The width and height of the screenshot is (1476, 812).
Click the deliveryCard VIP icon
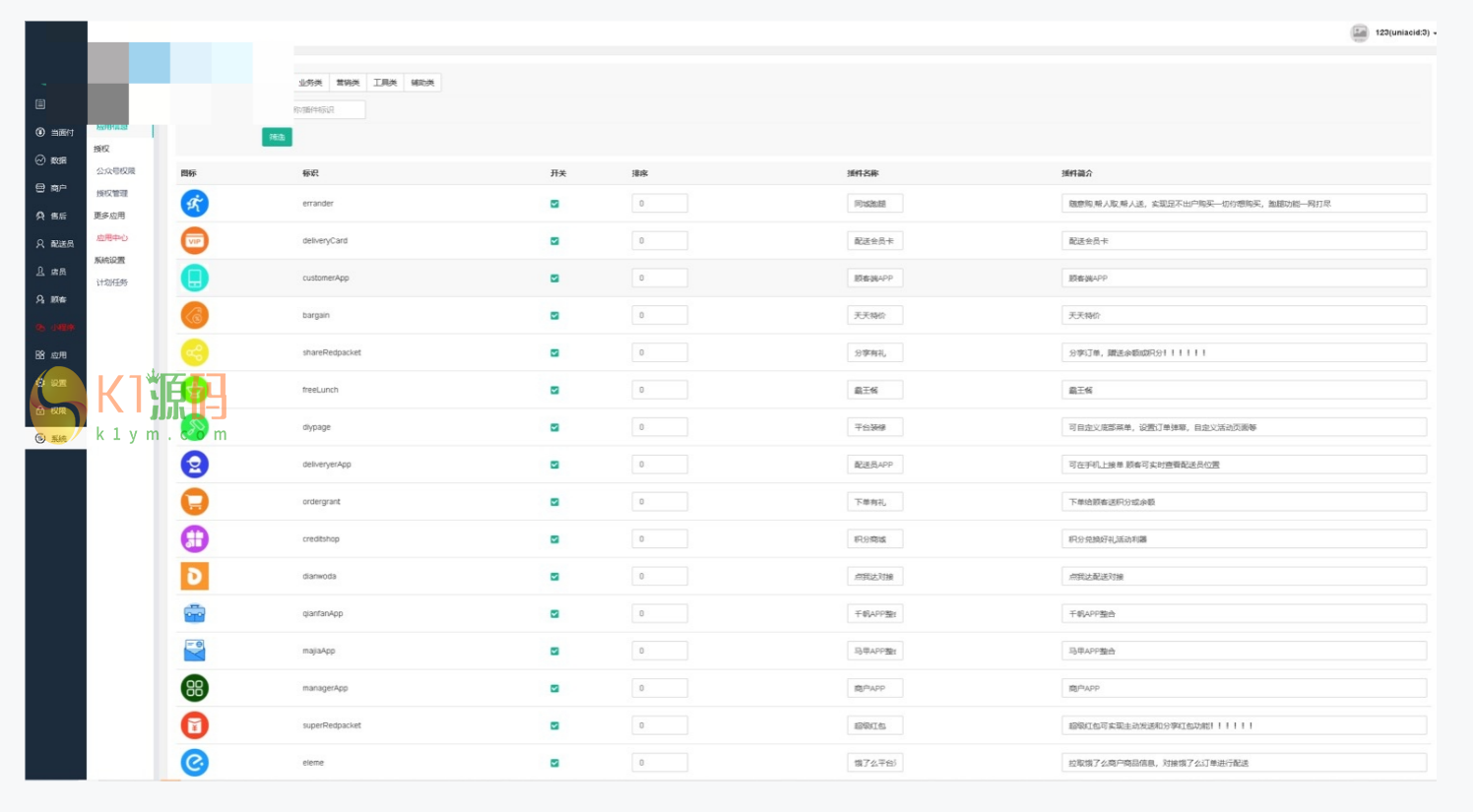pos(195,241)
